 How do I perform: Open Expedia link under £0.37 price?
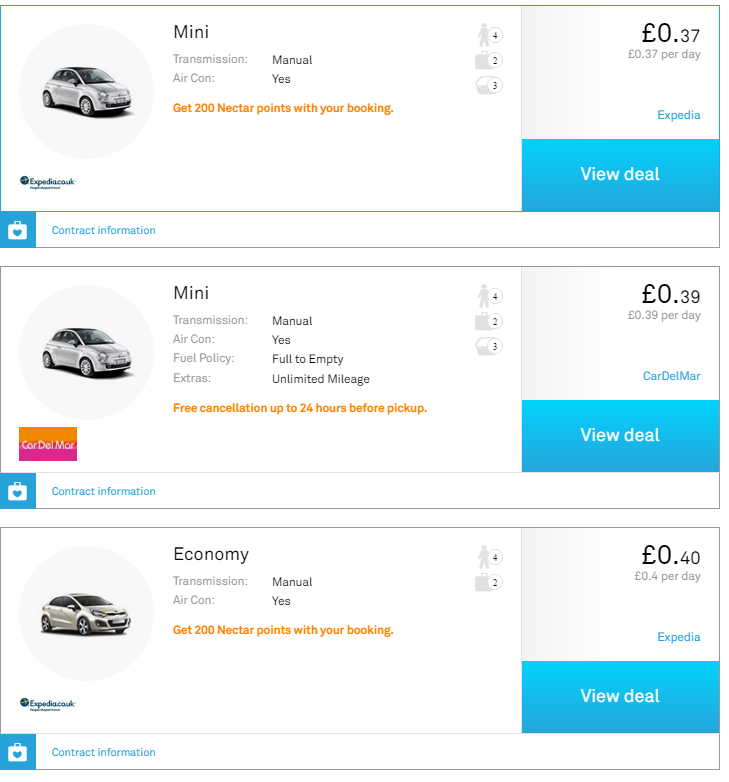[679, 115]
